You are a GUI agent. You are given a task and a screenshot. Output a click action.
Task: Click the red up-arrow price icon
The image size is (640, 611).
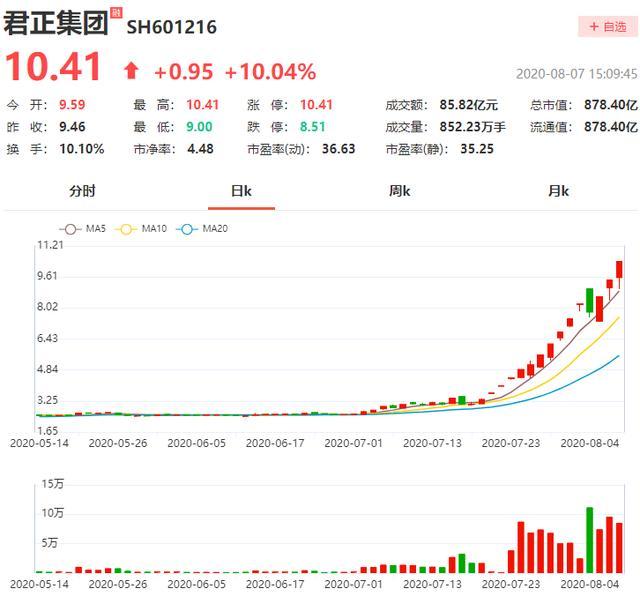(x=131, y=71)
